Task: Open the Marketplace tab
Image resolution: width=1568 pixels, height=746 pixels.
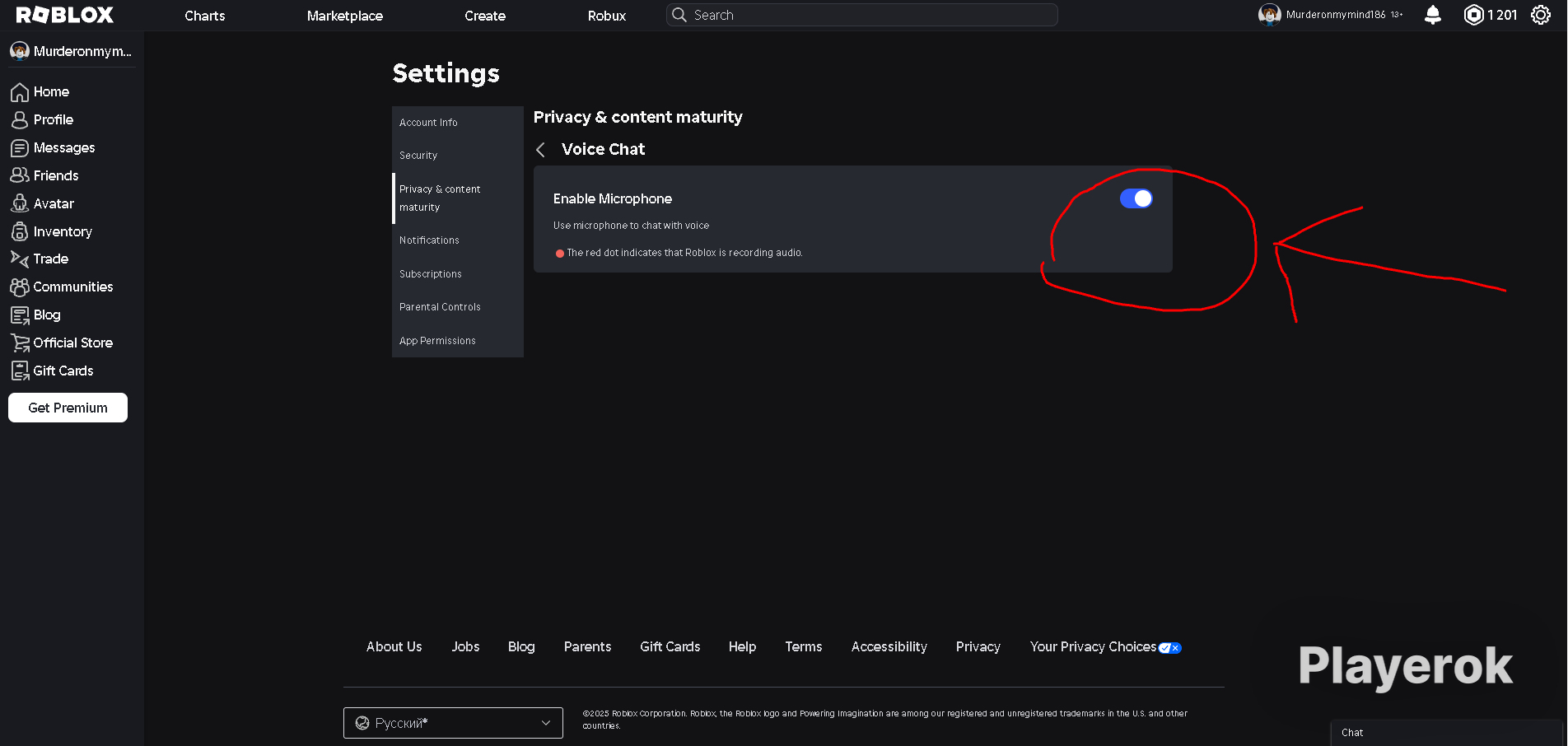Action: (x=345, y=16)
